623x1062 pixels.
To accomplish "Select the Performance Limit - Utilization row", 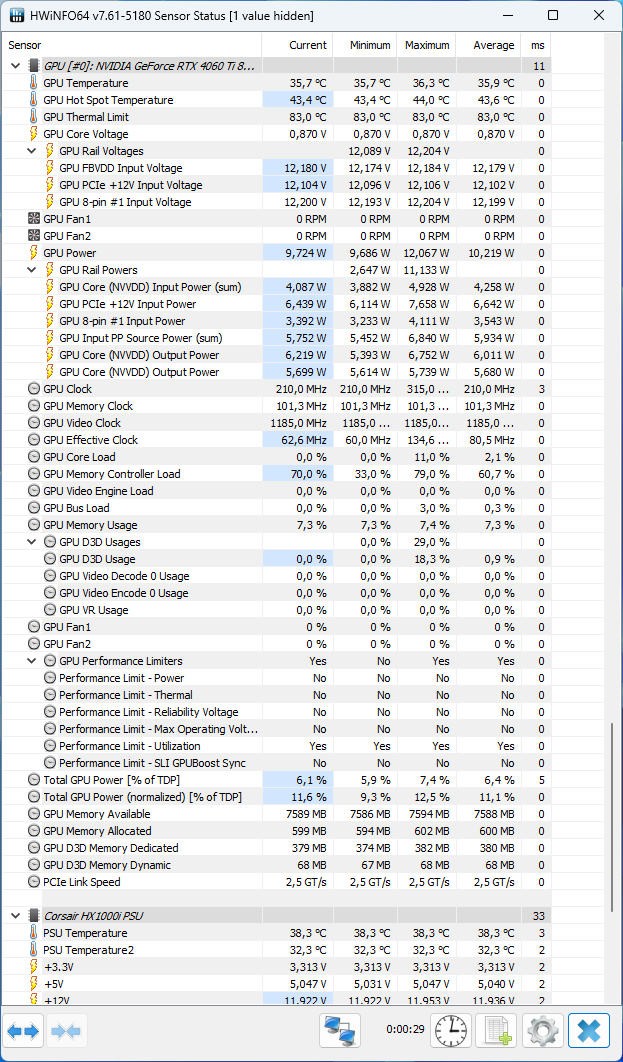I will pyautogui.click(x=276, y=746).
